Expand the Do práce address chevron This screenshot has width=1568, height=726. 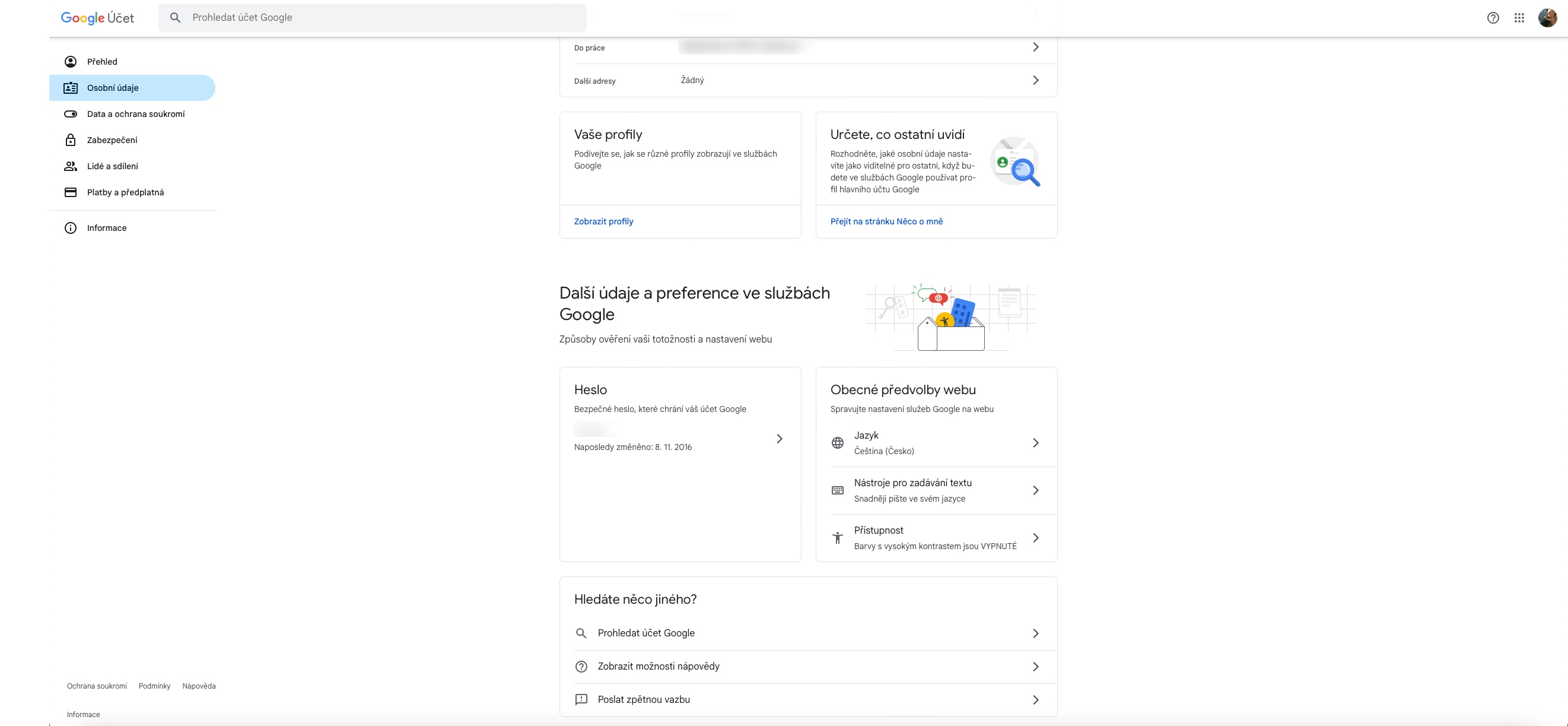point(1035,47)
